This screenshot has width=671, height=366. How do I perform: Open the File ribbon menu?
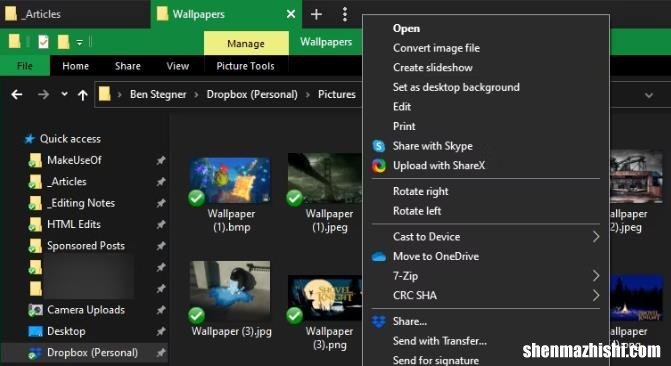coord(25,66)
